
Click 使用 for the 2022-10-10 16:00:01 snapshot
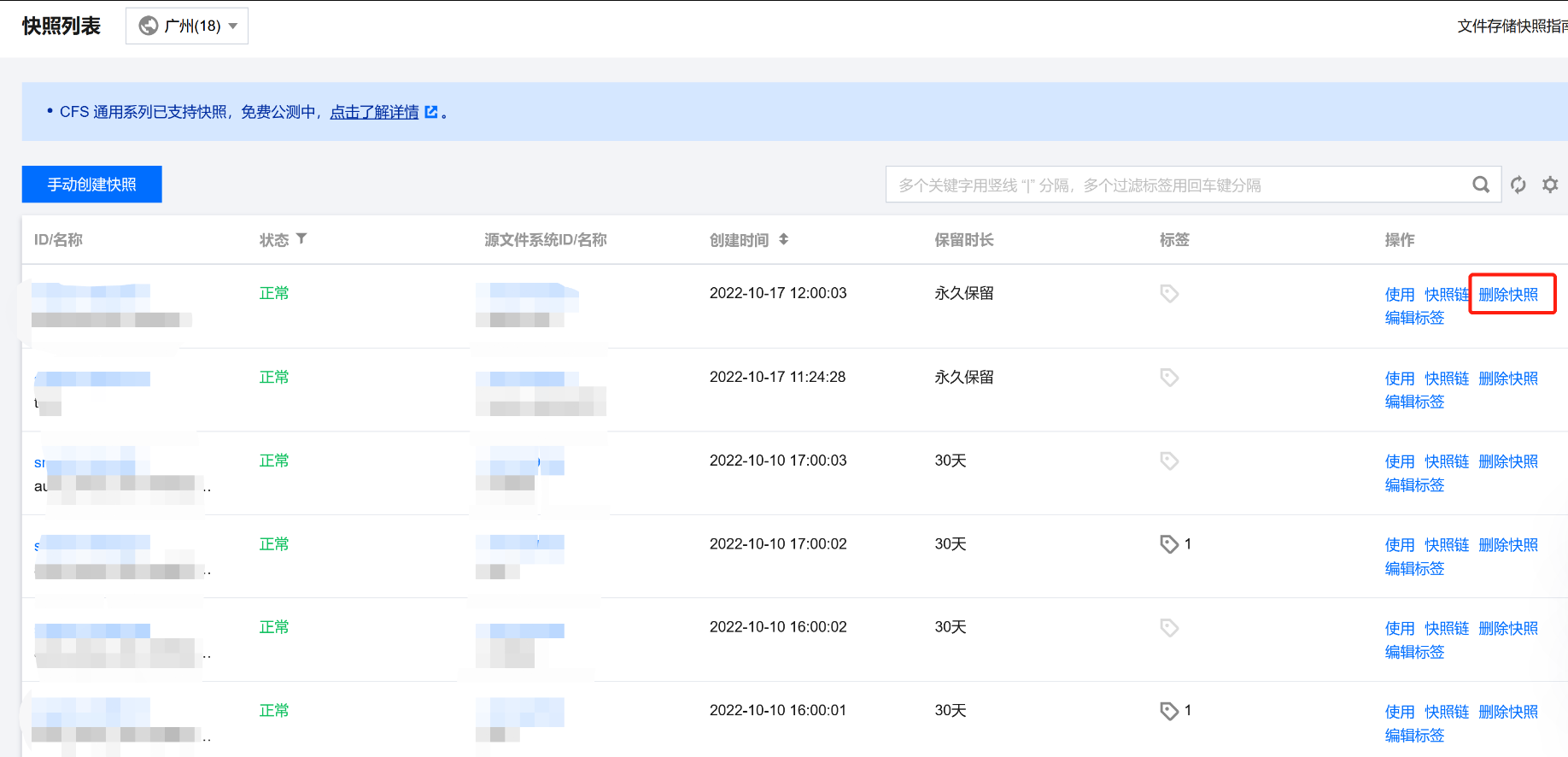point(1400,712)
